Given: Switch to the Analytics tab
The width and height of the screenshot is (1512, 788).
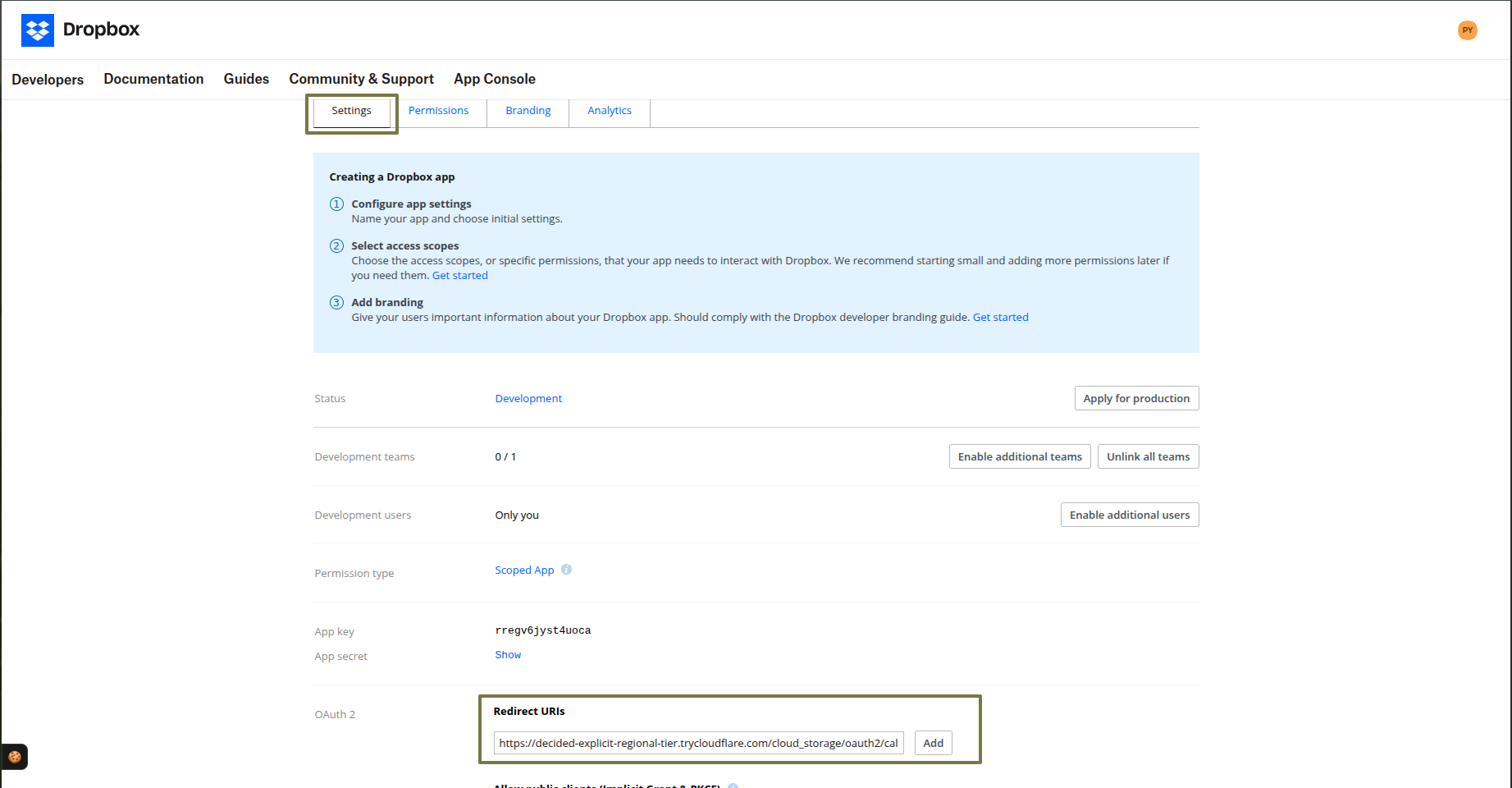Looking at the screenshot, I should pos(610,111).
